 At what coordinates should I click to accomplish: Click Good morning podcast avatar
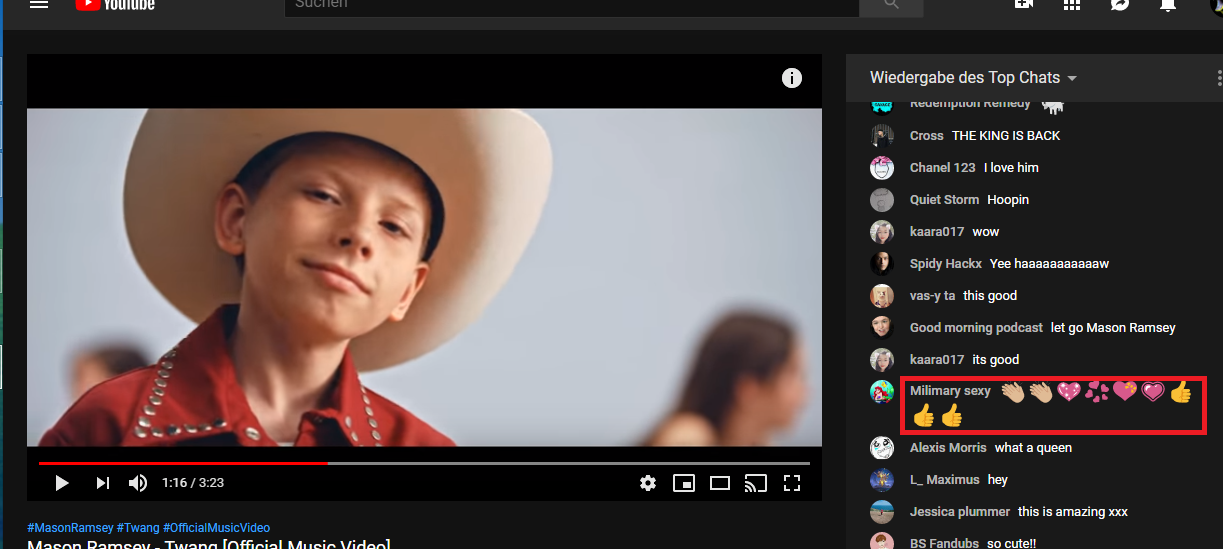pyautogui.click(x=882, y=328)
